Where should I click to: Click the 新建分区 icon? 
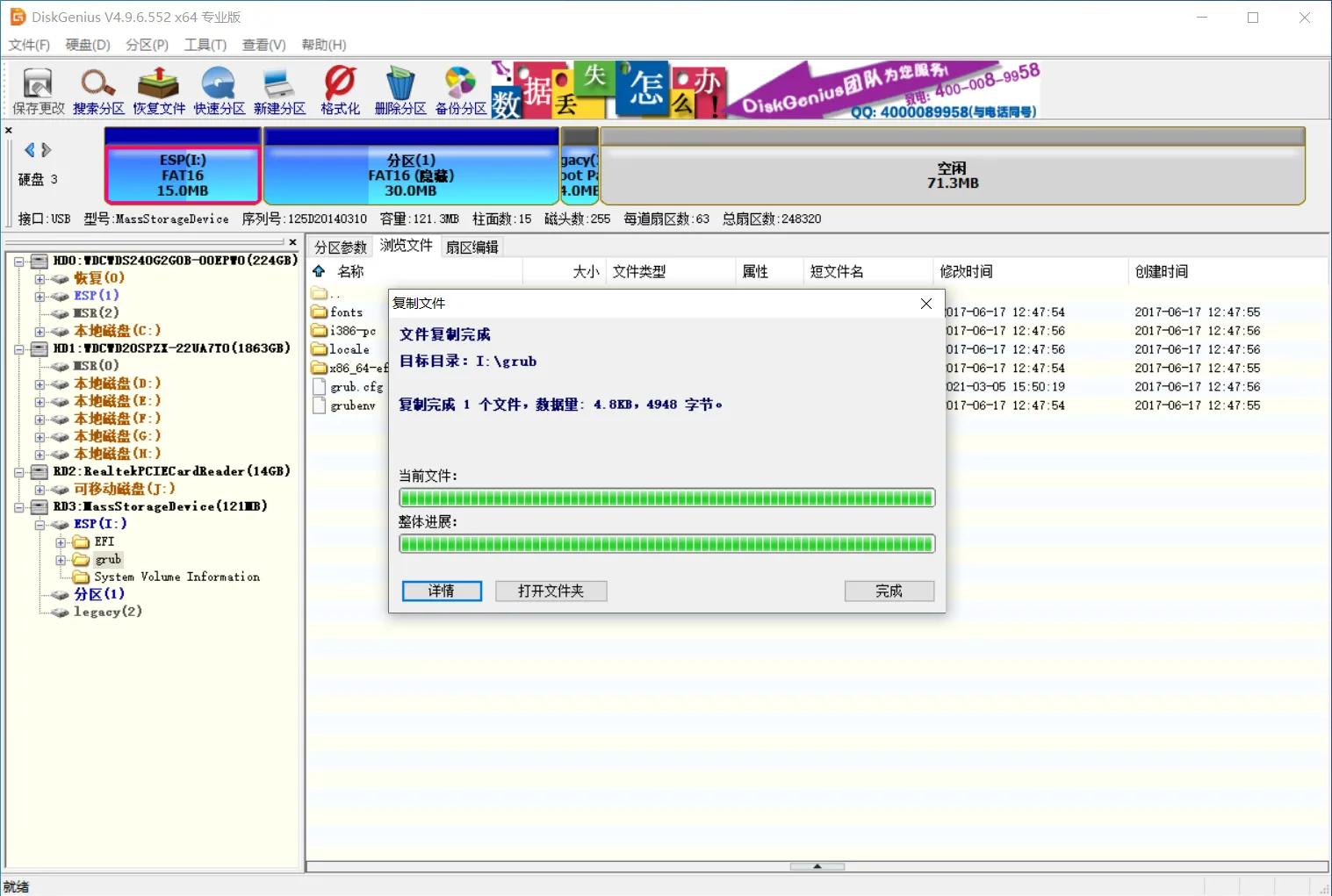(x=279, y=88)
